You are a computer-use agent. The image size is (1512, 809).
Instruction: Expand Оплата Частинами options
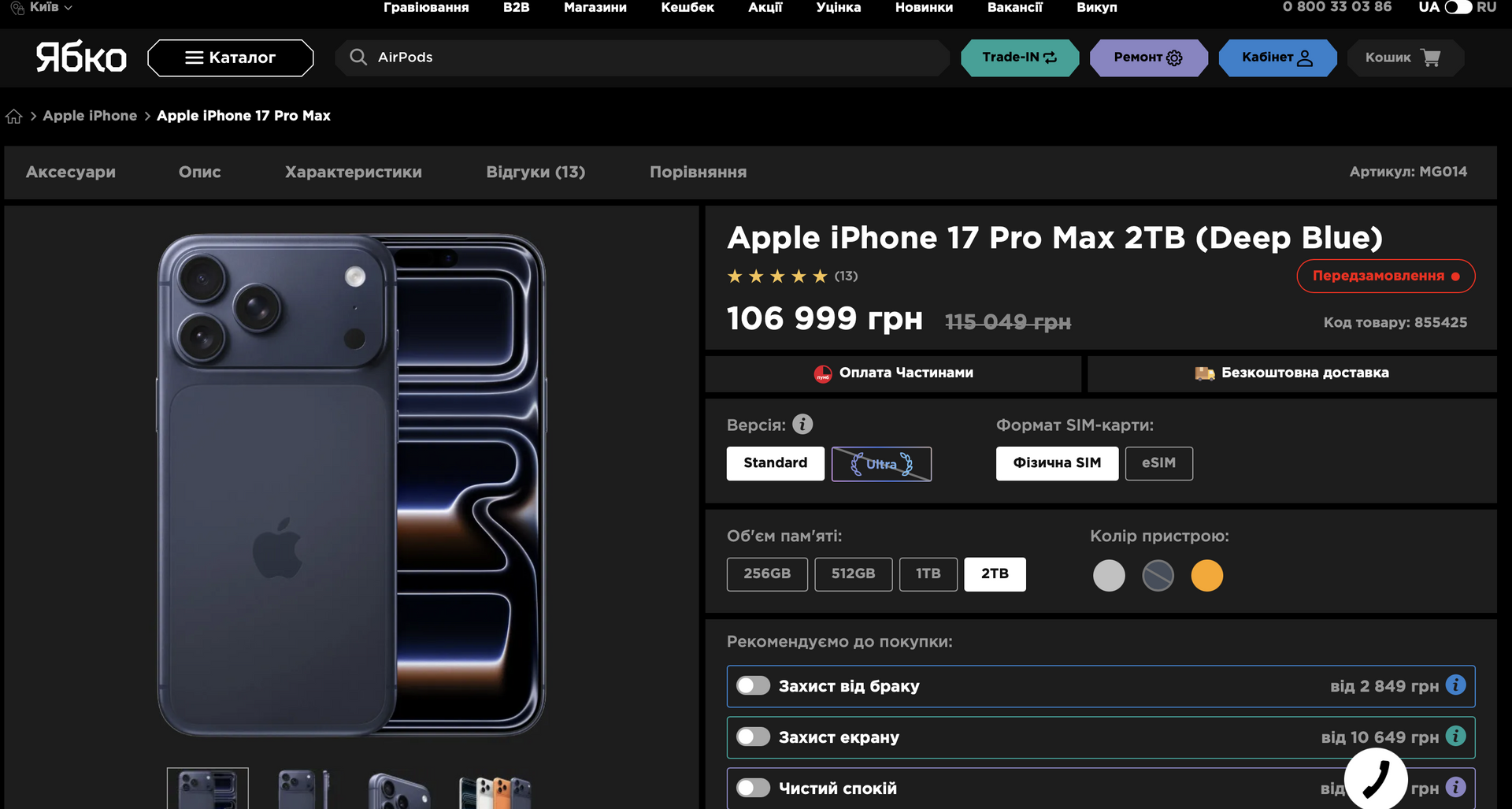click(x=893, y=373)
